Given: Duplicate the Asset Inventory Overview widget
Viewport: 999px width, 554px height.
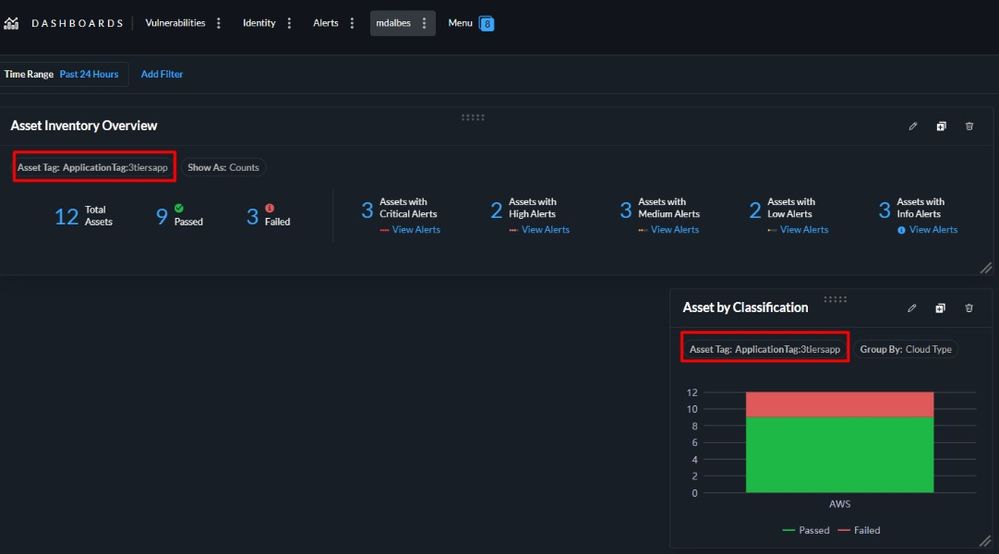Looking at the screenshot, I should (x=941, y=126).
